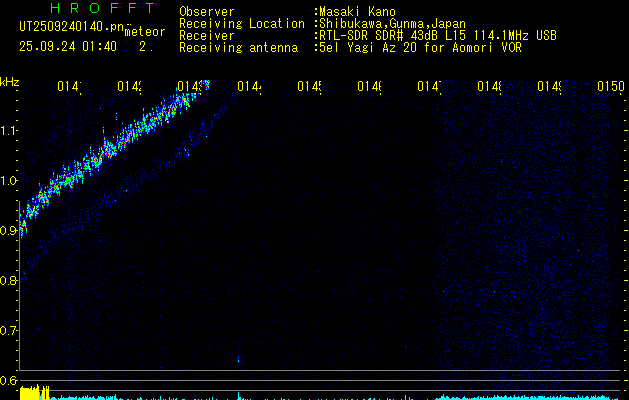Click the 0148 time marker

(x=489, y=86)
